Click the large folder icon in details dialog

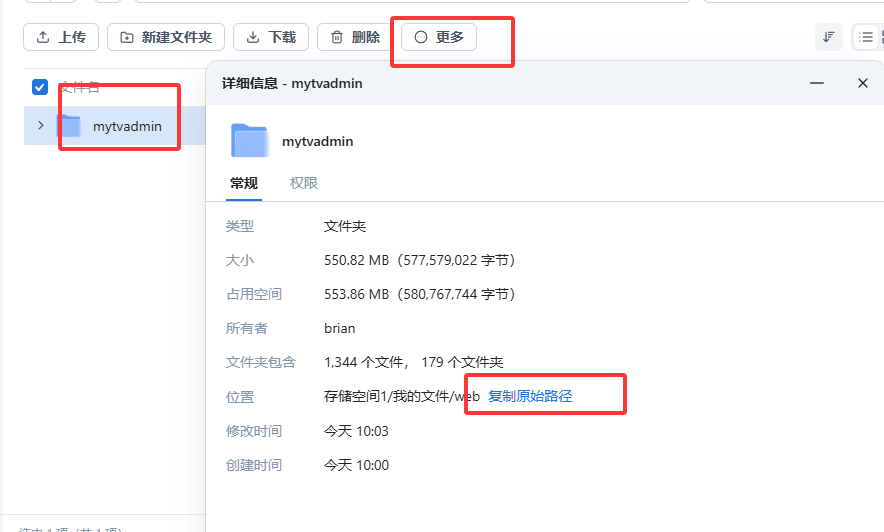(x=249, y=141)
